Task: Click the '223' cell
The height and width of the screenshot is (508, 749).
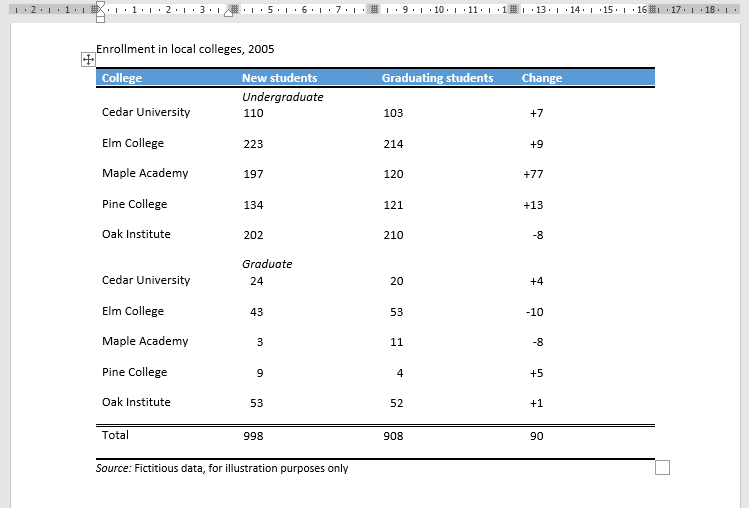Action: 253,144
